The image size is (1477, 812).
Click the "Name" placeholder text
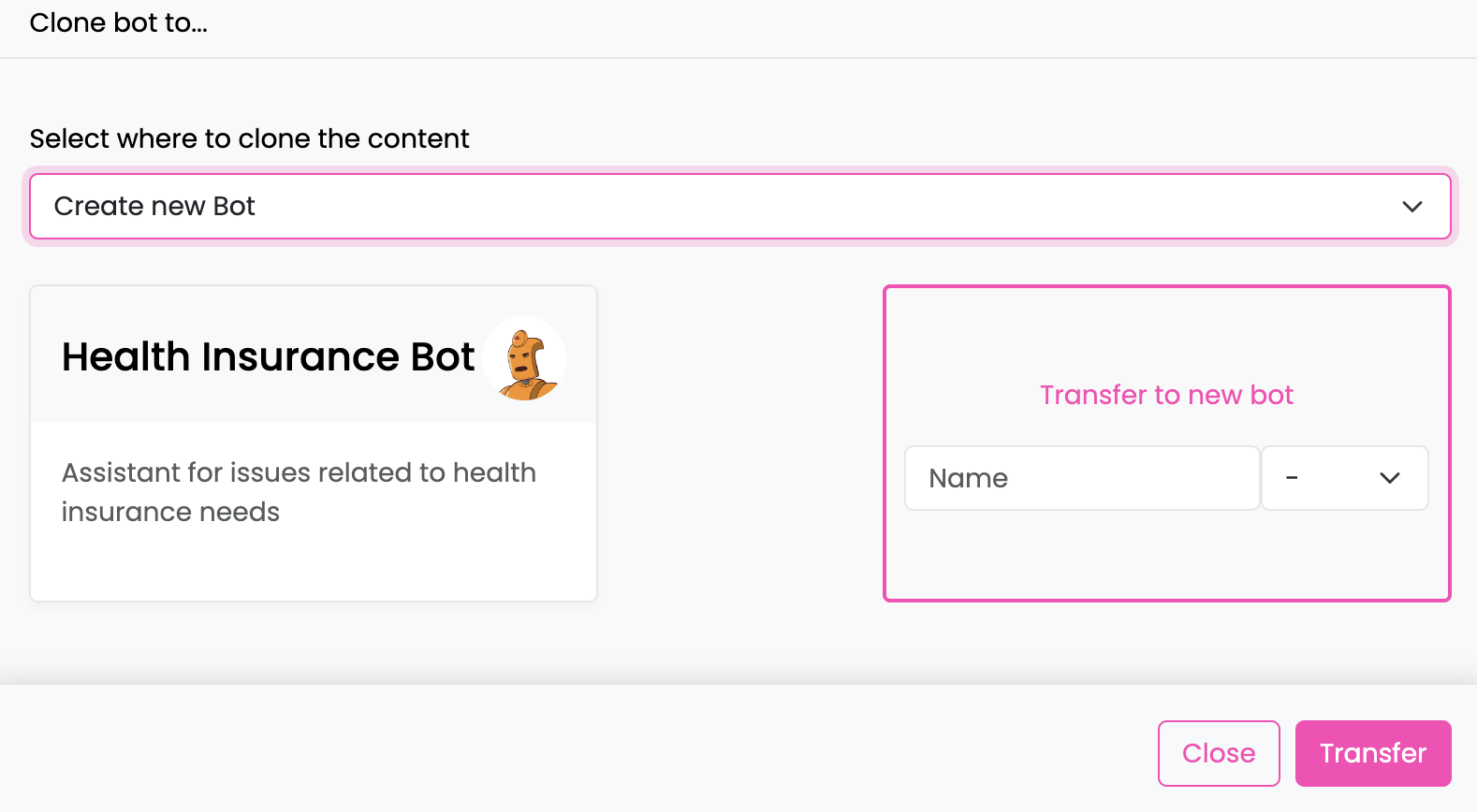(968, 478)
